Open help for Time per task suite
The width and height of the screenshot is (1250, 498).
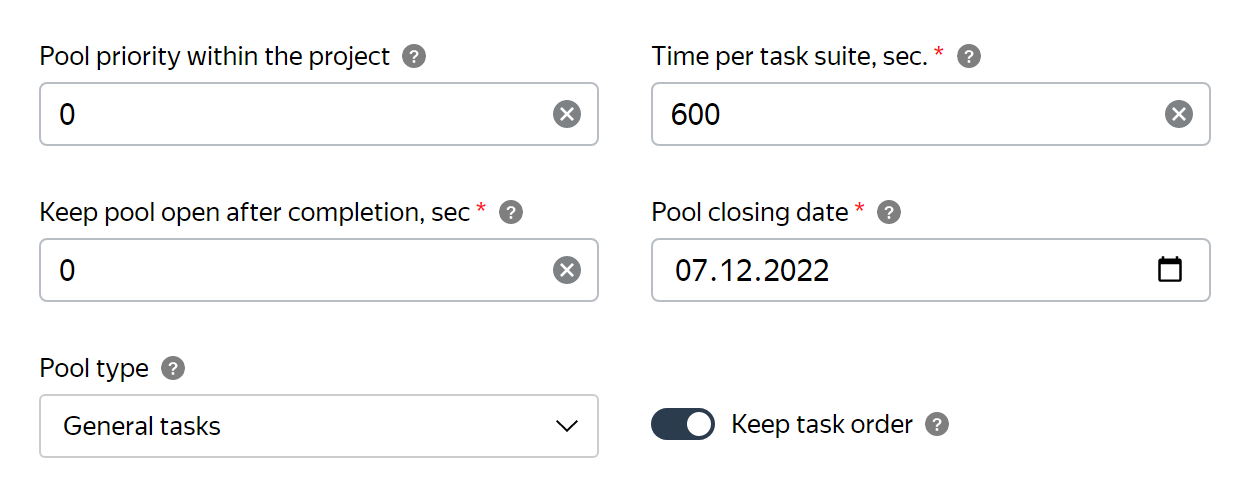coord(968,57)
